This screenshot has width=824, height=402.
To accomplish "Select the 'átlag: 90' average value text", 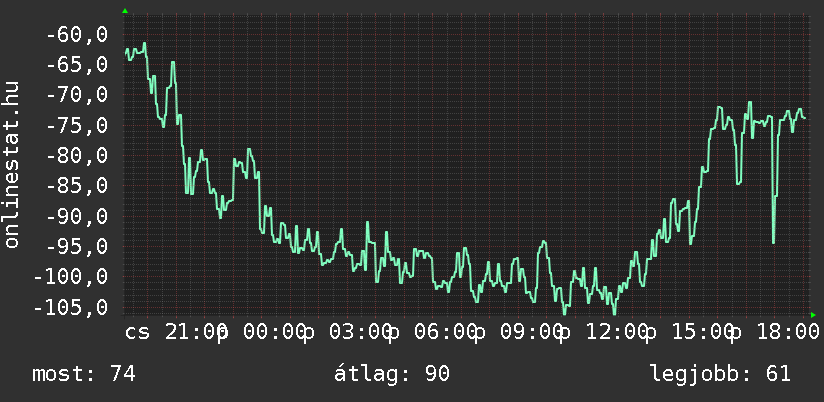I will pos(391,374).
